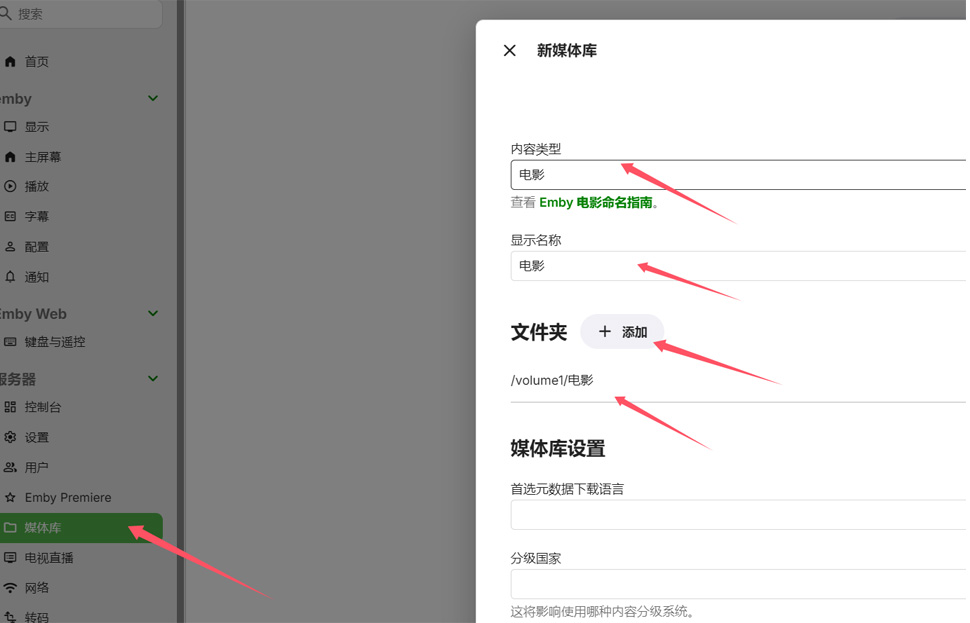Click the 显示名称 text field

(x=738, y=266)
